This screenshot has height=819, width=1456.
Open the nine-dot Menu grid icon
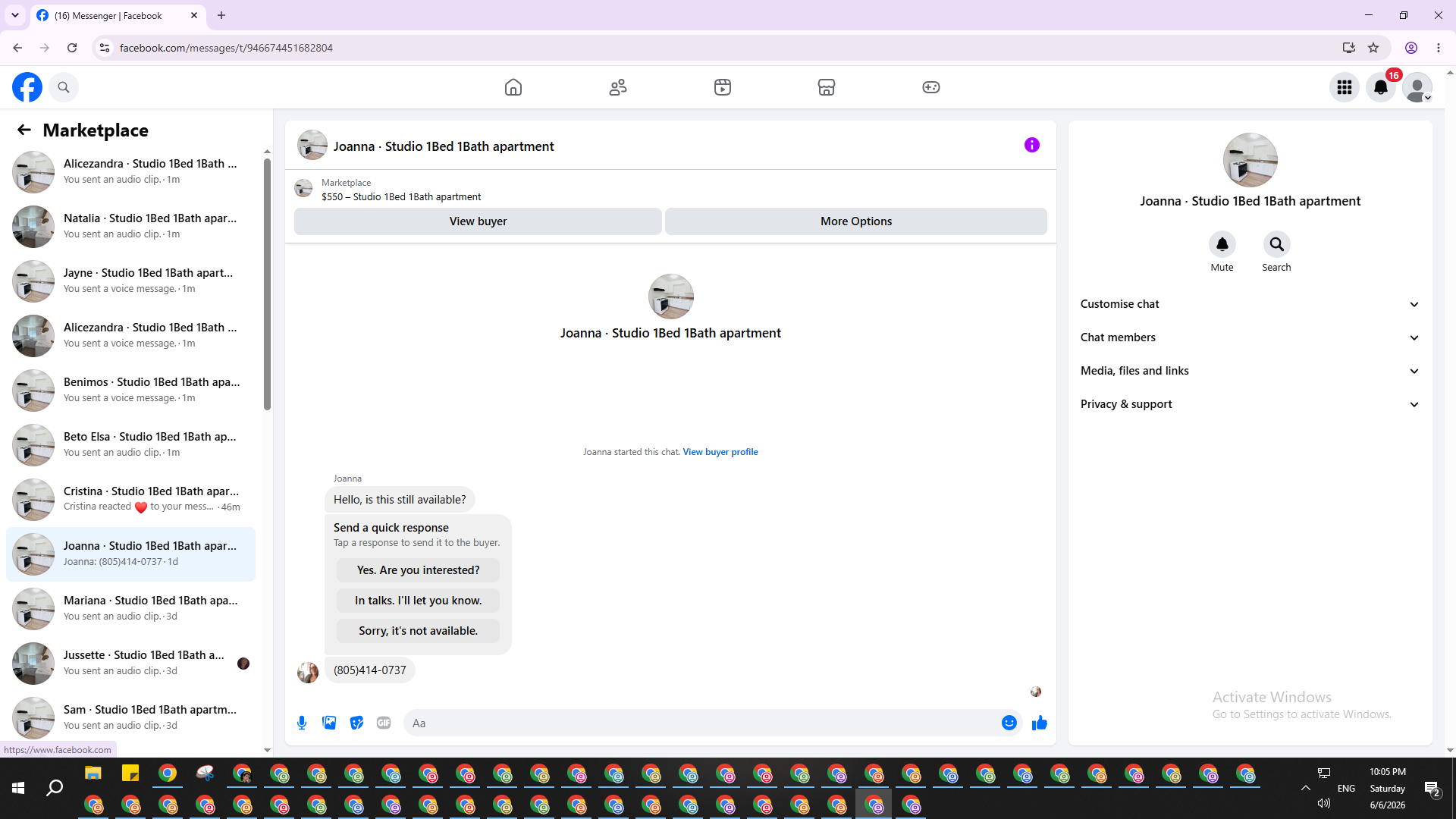tap(1345, 87)
